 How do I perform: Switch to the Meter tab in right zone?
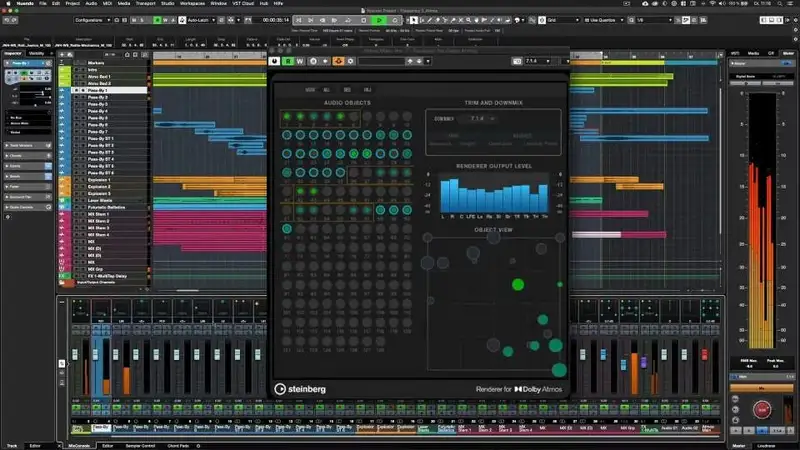788,53
